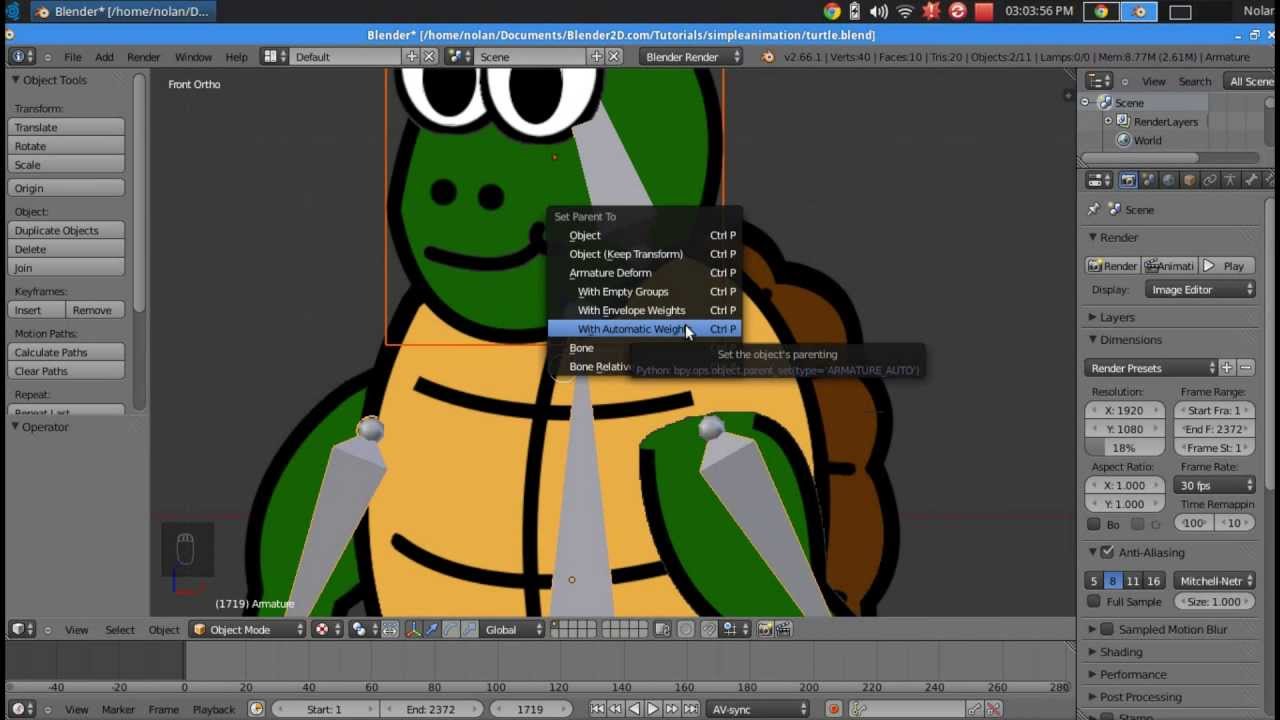Open the info editor type selector
This screenshot has width=1280, height=720.
pyautogui.click(x=22, y=57)
